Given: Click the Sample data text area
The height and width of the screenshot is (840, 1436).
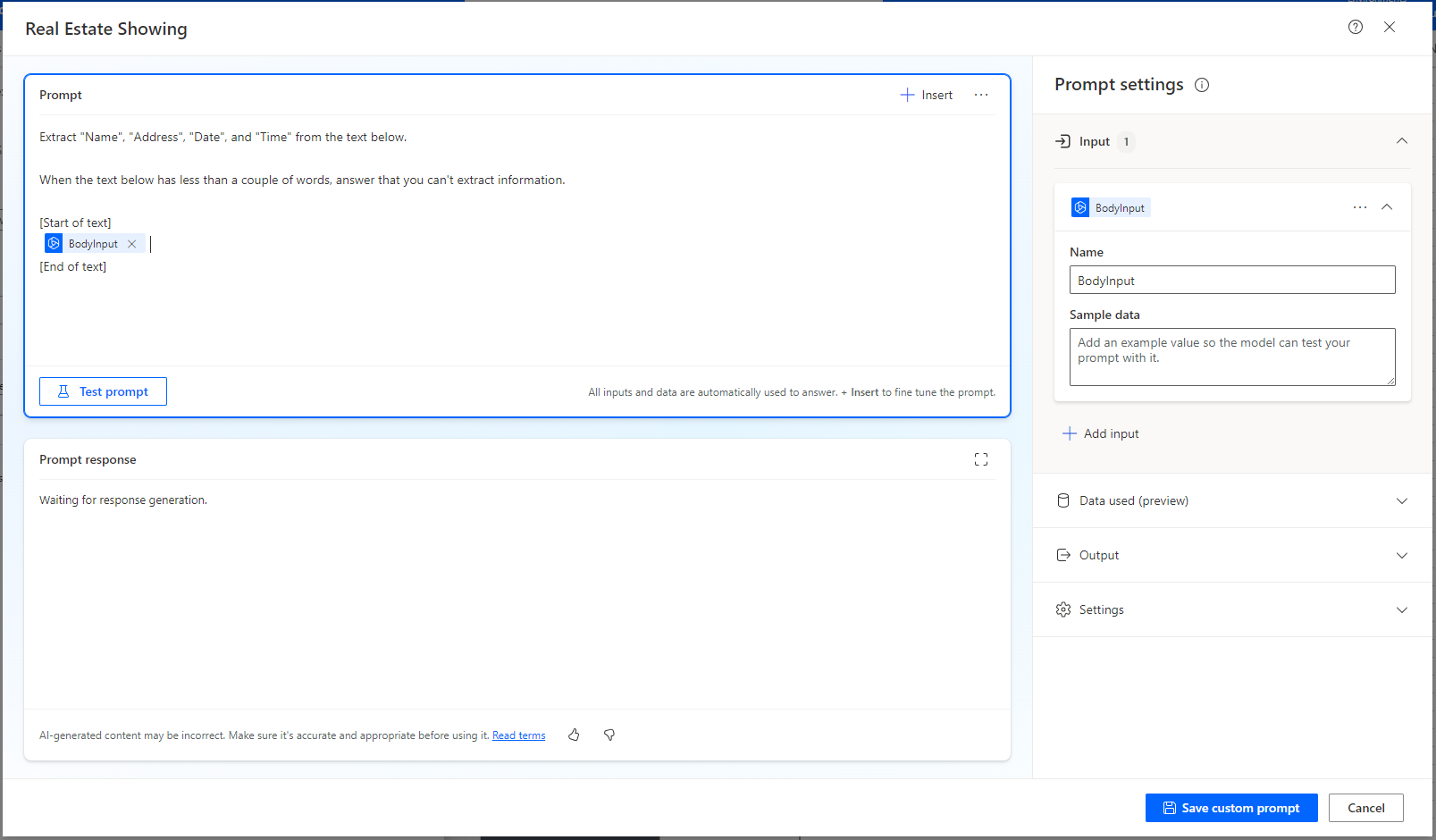Looking at the screenshot, I should 1232,357.
